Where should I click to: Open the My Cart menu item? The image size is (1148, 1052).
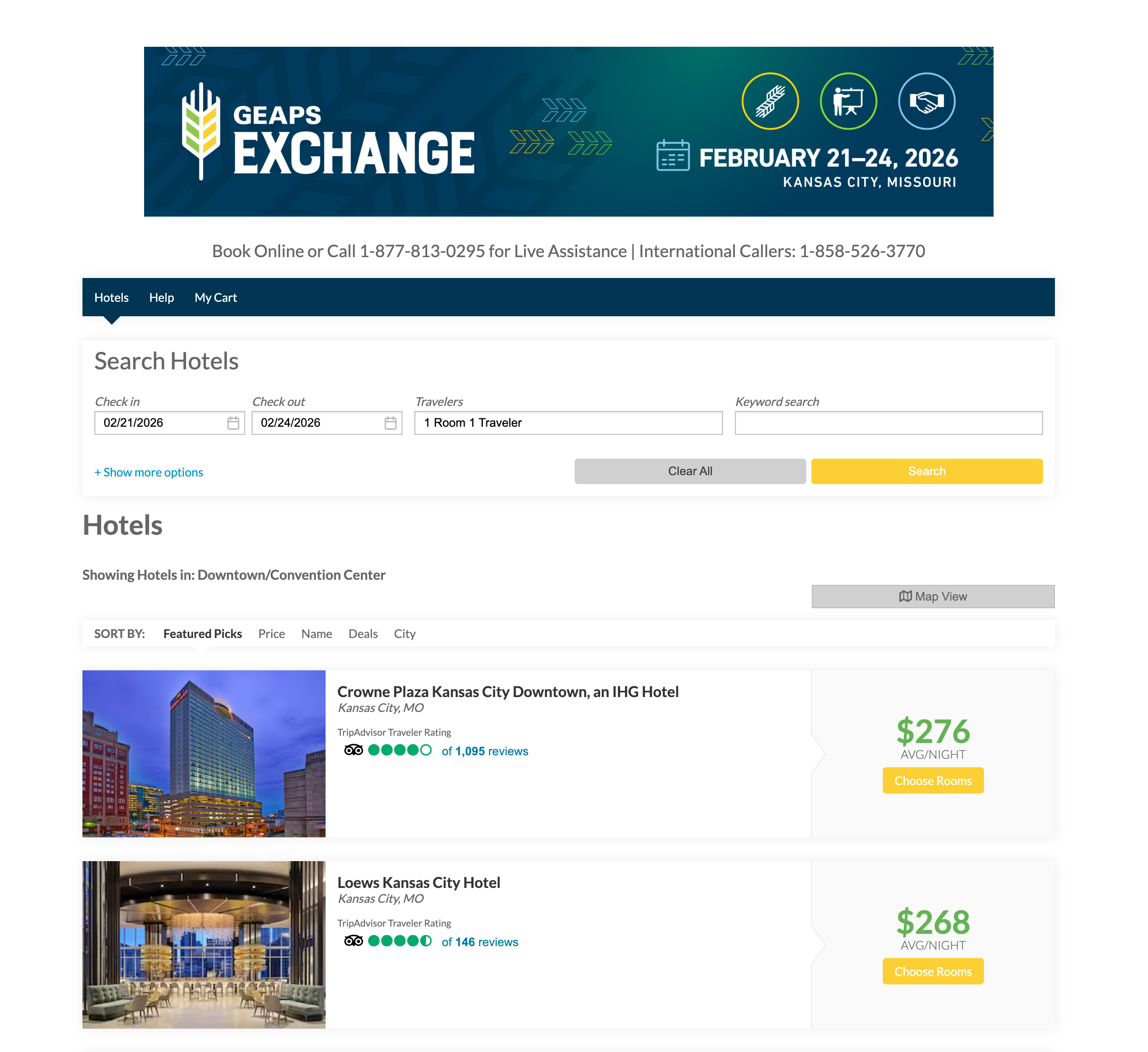(215, 297)
